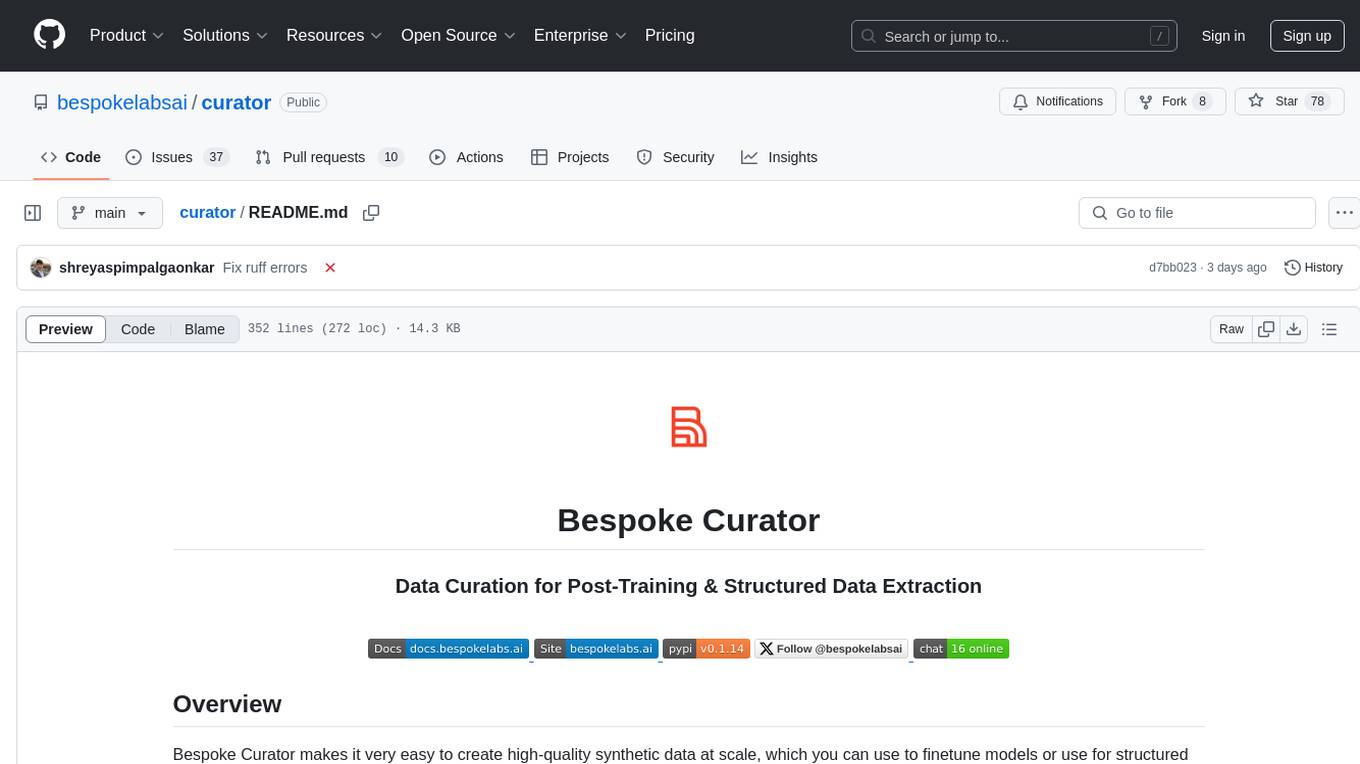
Task: Open the Issues tab
Action: (x=177, y=157)
